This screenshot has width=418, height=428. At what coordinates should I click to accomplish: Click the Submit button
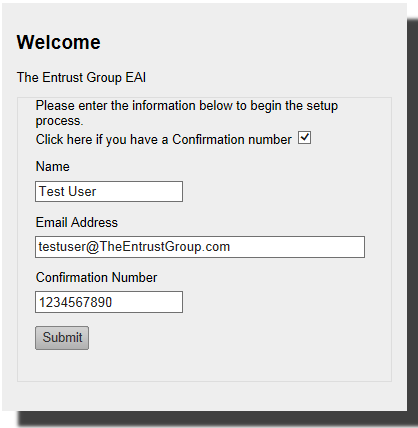pyautogui.click(x=62, y=338)
